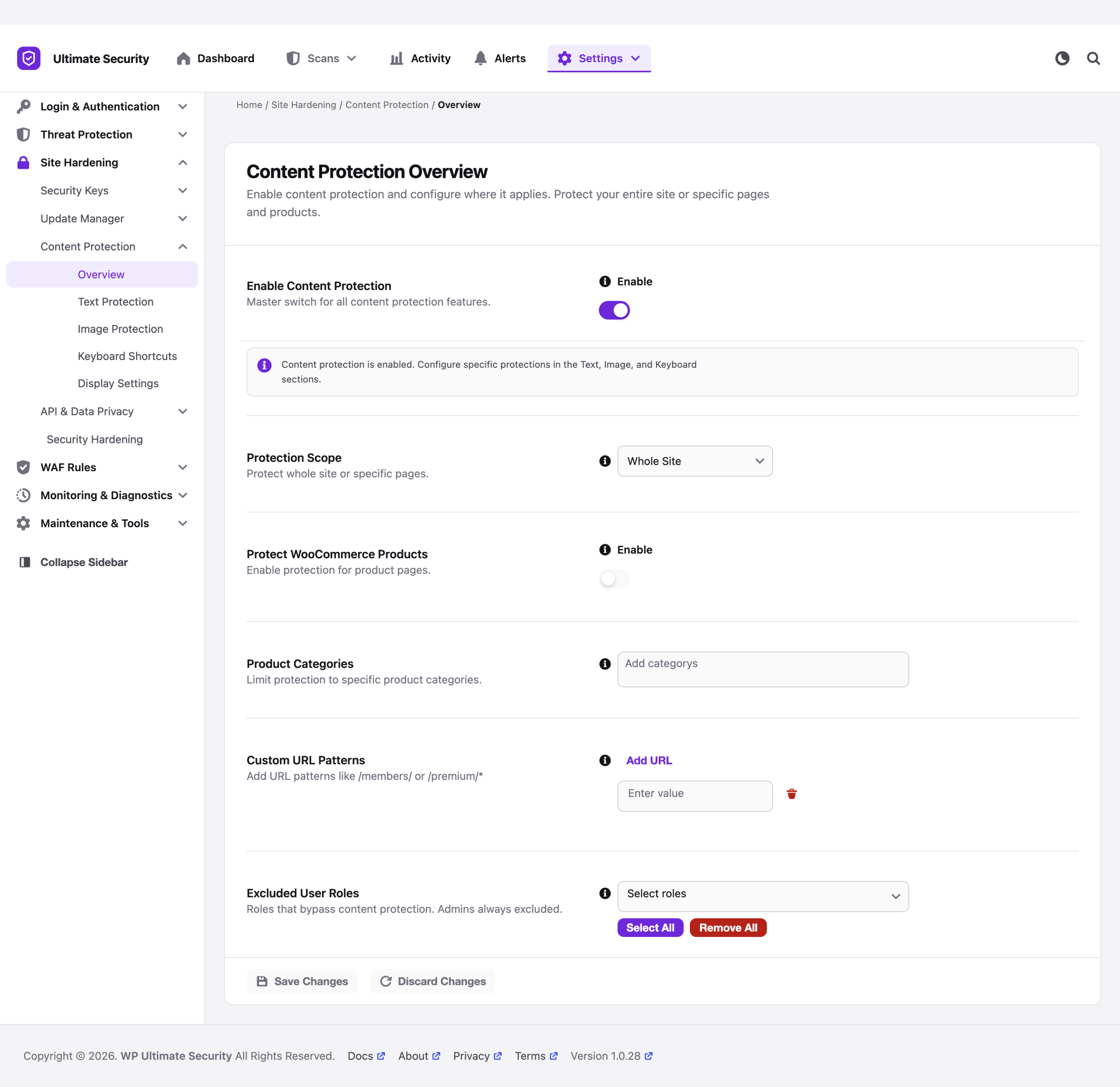Open Keyboard Shortcuts in sidebar
1120x1087 pixels.
tap(127, 356)
